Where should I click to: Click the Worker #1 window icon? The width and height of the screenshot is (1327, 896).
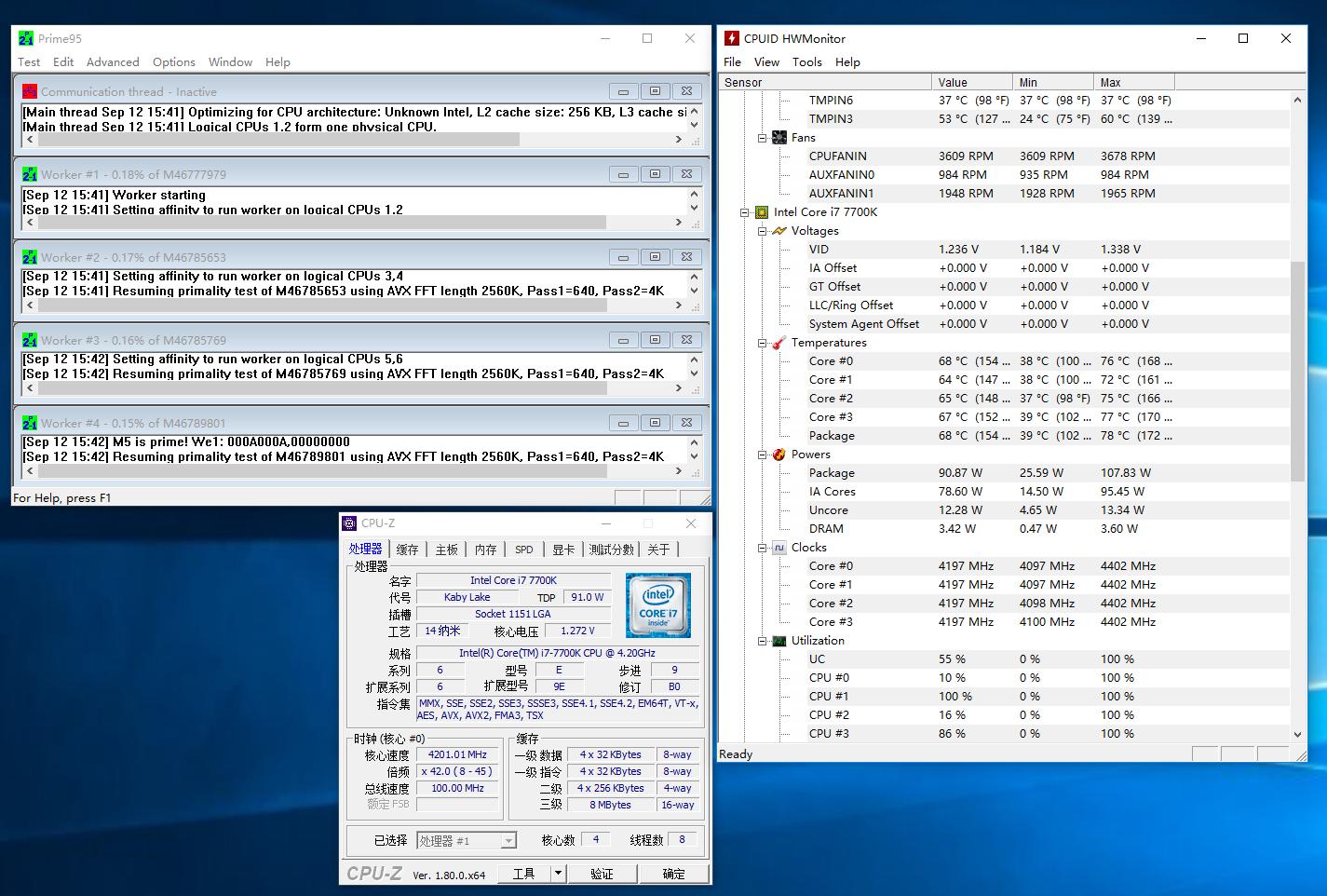point(30,174)
